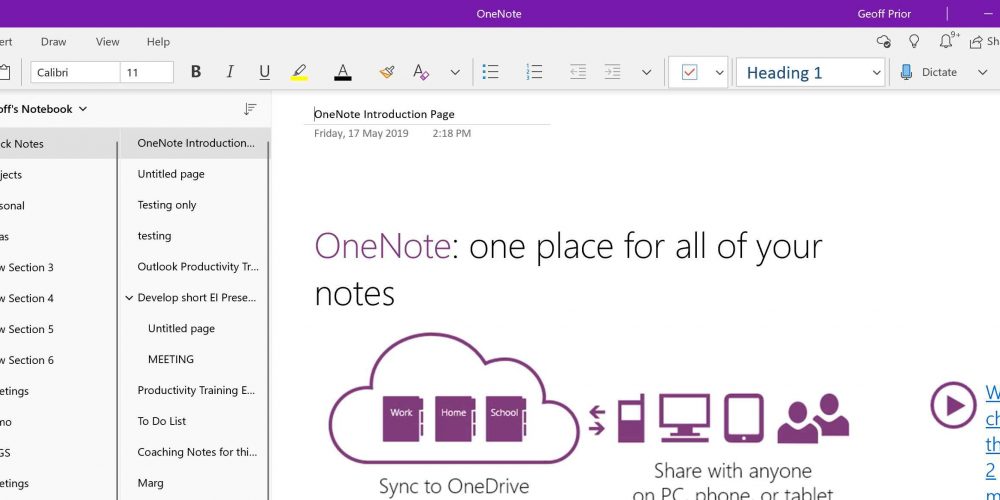Click the page time 2:18 PM

[x=452, y=133]
